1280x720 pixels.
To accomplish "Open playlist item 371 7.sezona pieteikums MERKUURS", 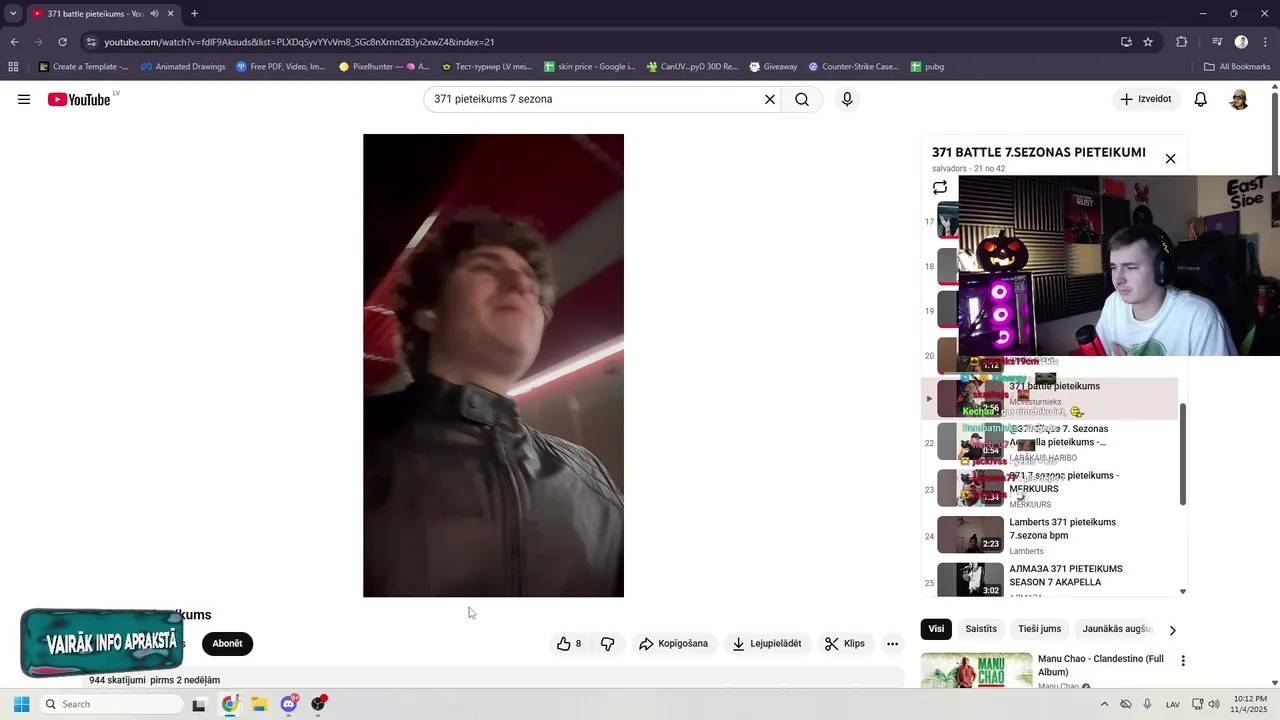I will [x=1049, y=489].
